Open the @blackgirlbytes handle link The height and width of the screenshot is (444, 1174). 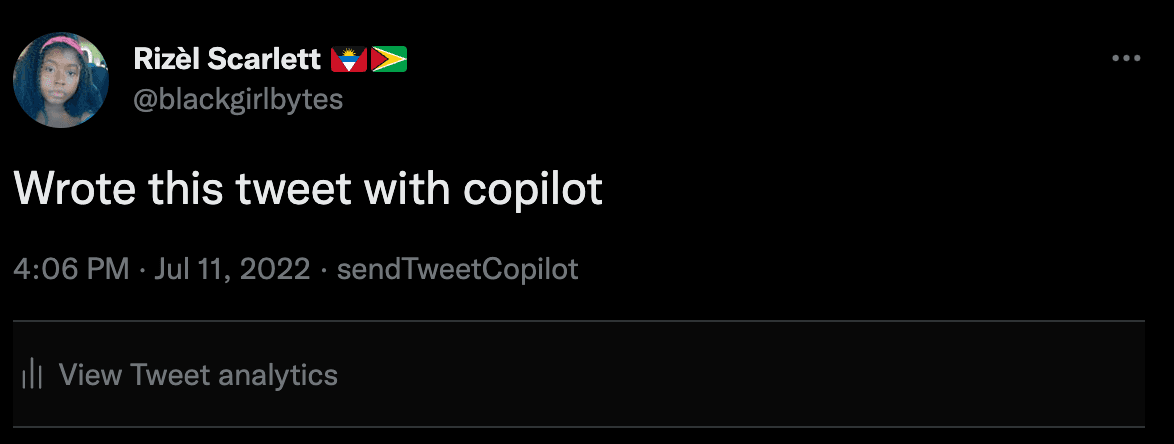238,99
